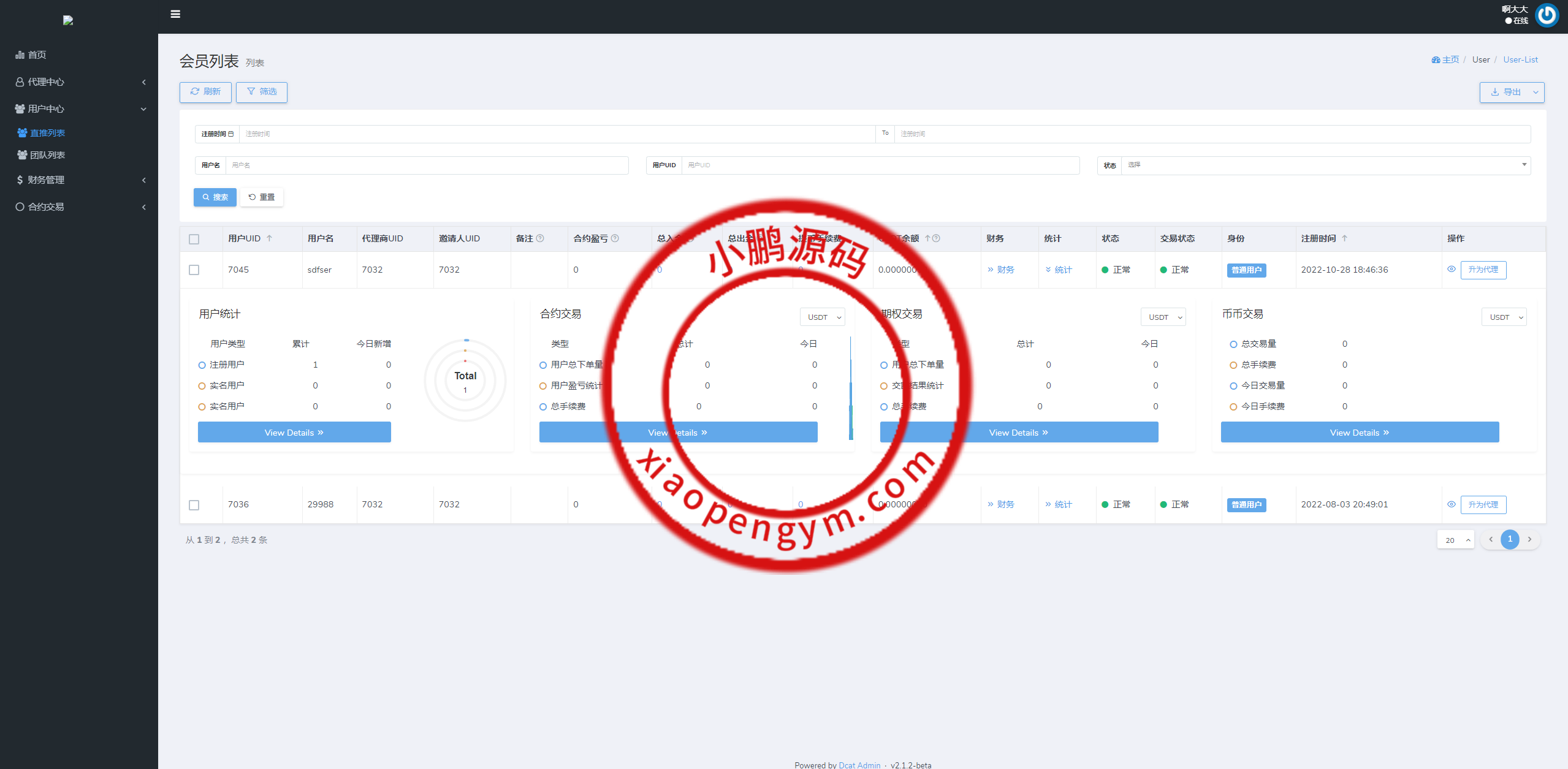The image size is (1568, 769).
Task: Click the power avatar icon top right
Action: (1547, 15)
